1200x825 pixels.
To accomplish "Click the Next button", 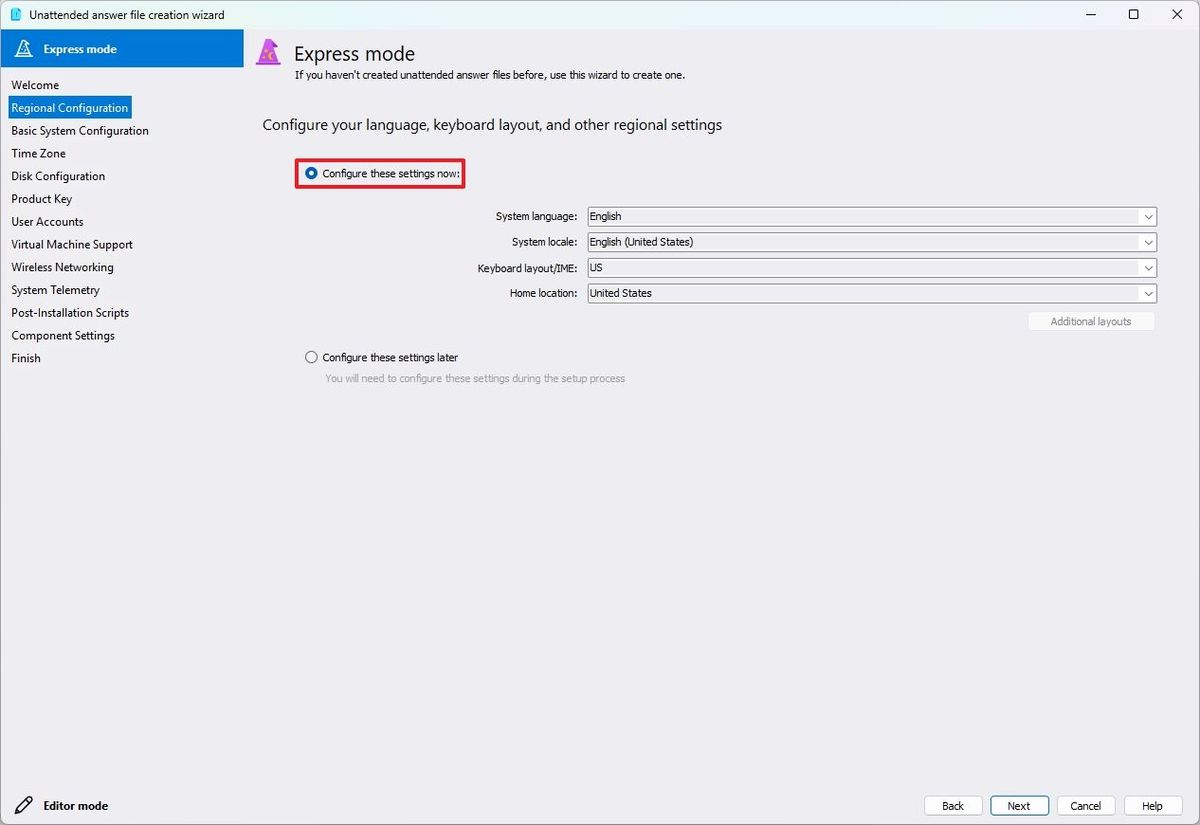I will tap(1019, 805).
